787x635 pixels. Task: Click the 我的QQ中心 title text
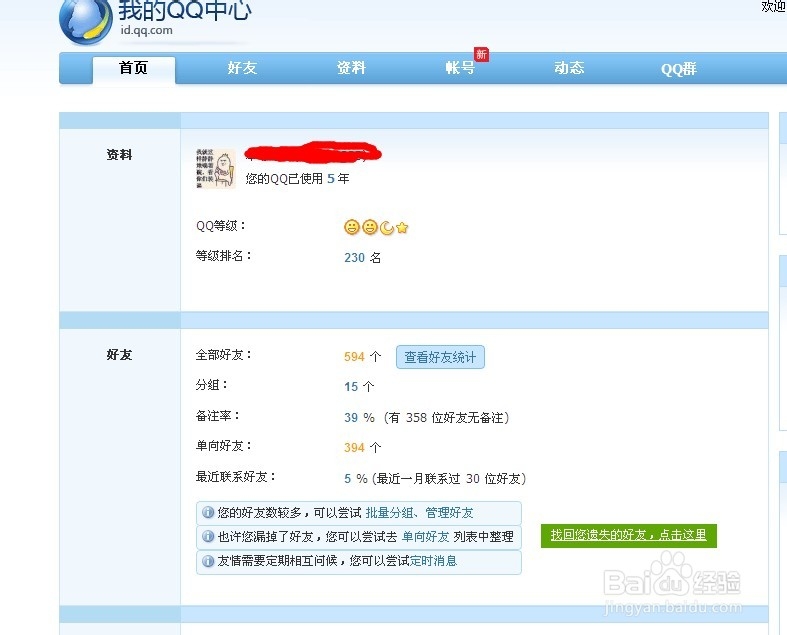click(x=185, y=10)
